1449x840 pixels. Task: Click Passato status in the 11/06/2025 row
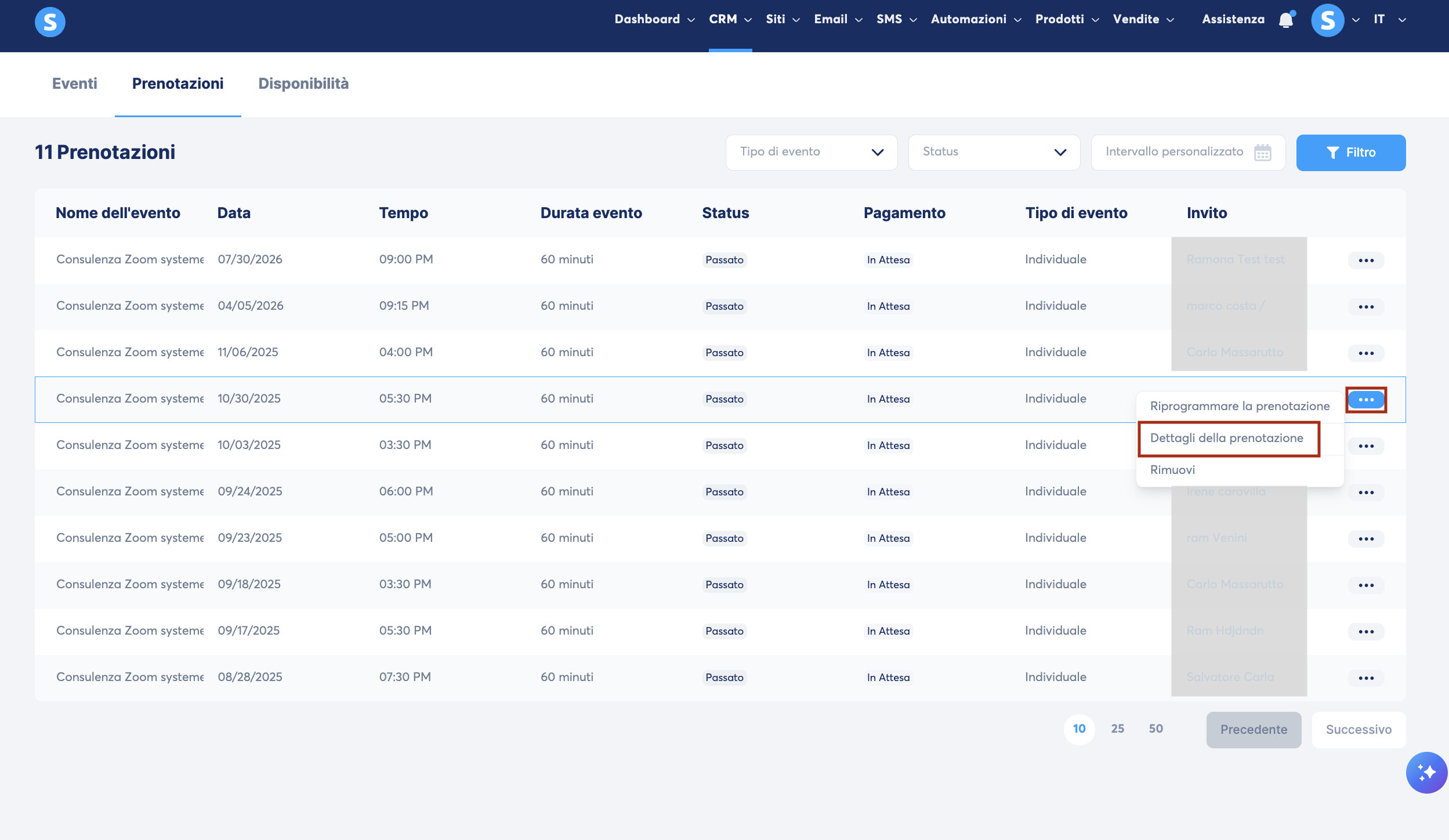[x=724, y=353]
